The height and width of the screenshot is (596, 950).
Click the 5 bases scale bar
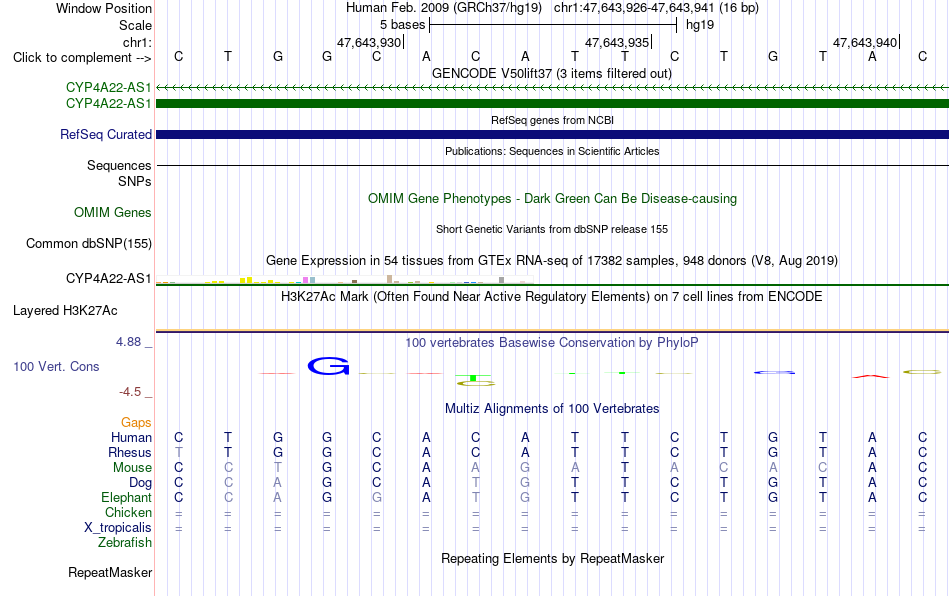(x=553, y=25)
